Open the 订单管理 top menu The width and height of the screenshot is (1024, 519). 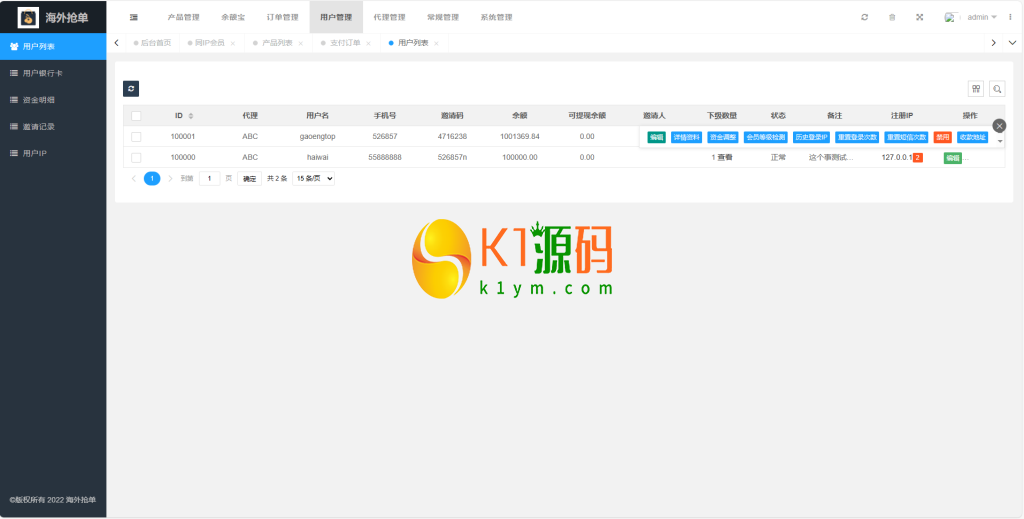point(283,17)
